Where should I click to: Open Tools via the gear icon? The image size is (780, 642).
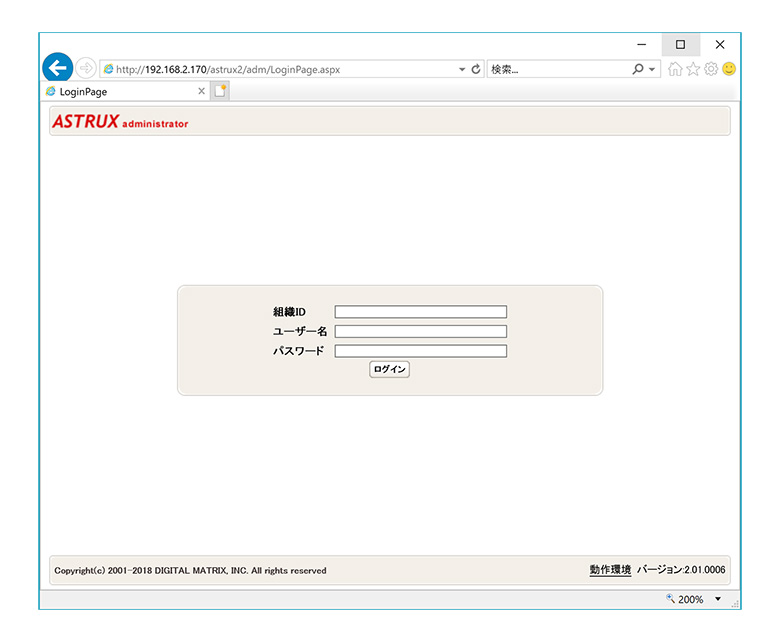click(711, 69)
